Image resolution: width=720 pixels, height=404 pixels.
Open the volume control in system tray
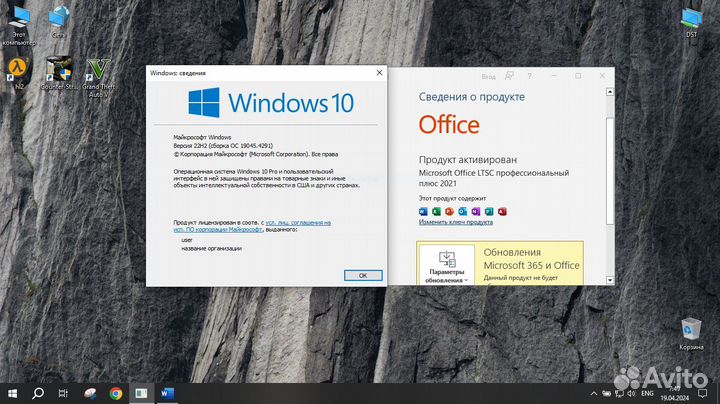pyautogui.click(x=632, y=393)
